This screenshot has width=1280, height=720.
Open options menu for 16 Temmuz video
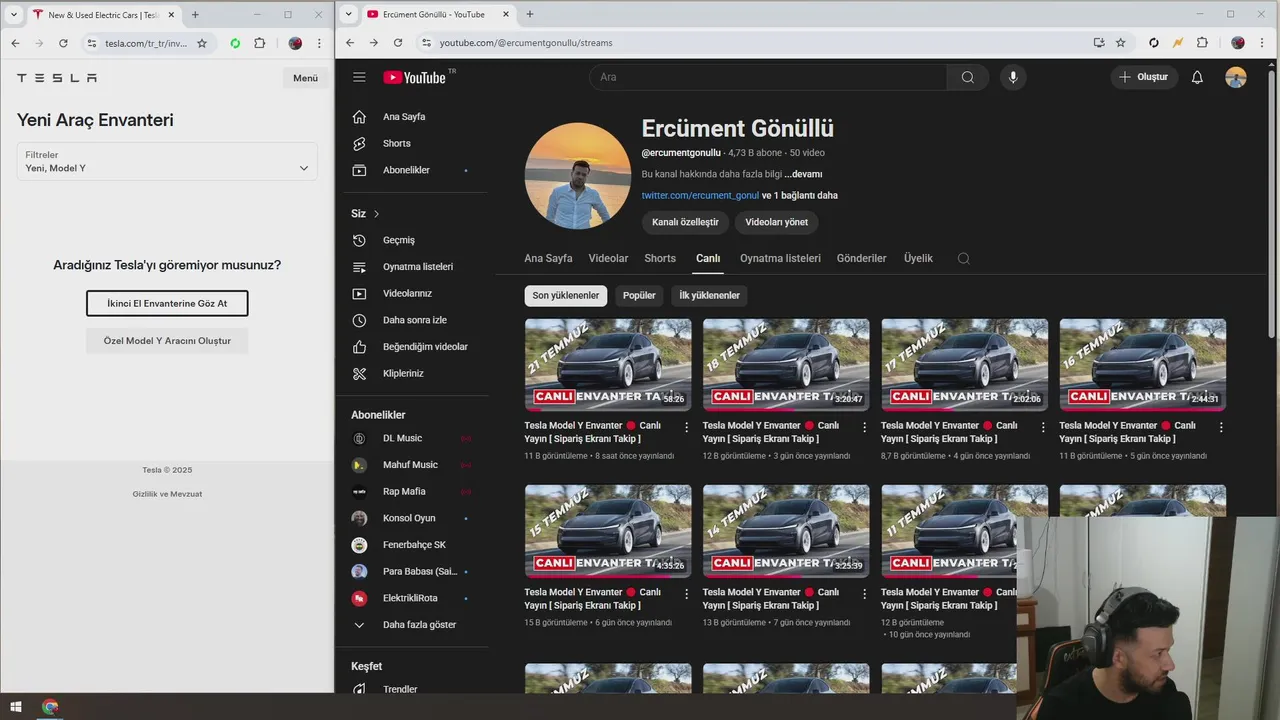(1221, 427)
